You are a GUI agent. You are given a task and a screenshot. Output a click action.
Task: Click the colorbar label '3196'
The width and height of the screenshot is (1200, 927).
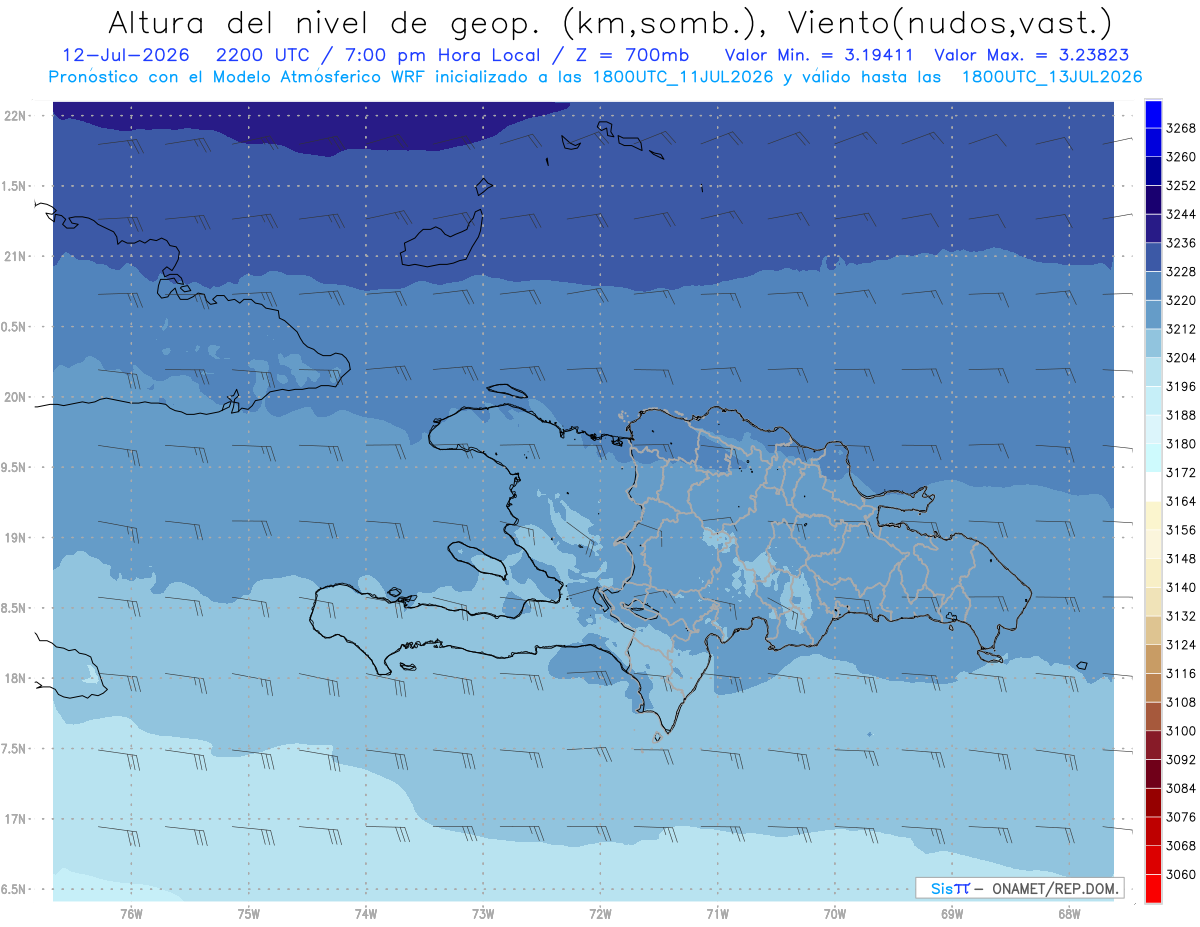[1181, 386]
